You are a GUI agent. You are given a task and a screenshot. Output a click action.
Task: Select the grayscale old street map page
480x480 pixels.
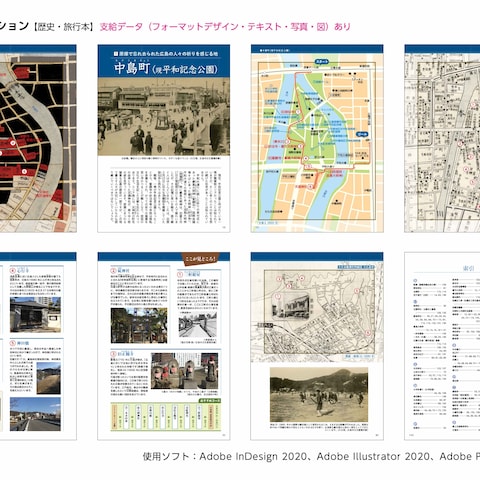click(x=442, y=138)
